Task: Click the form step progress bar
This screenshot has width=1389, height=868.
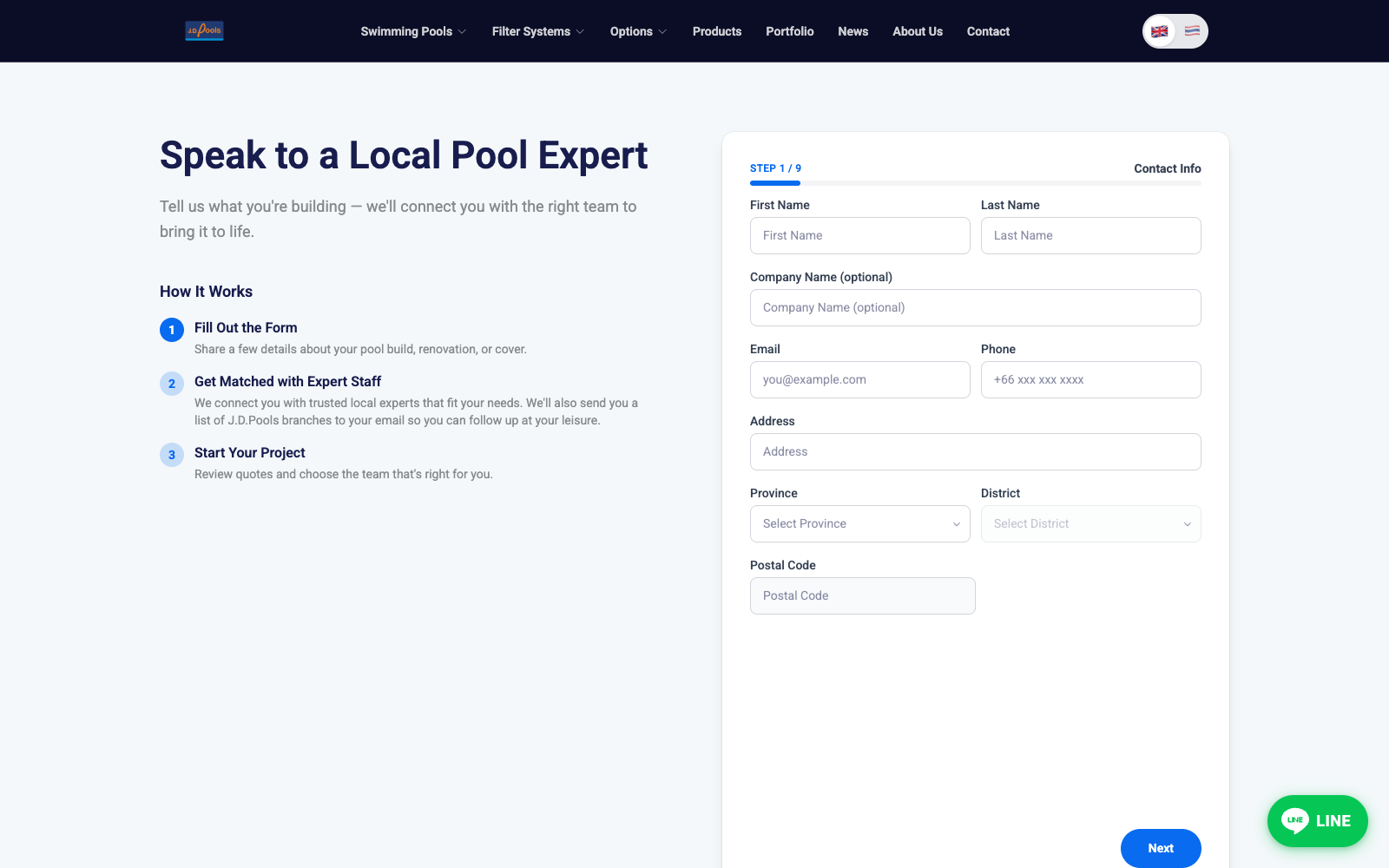Action: [975, 183]
